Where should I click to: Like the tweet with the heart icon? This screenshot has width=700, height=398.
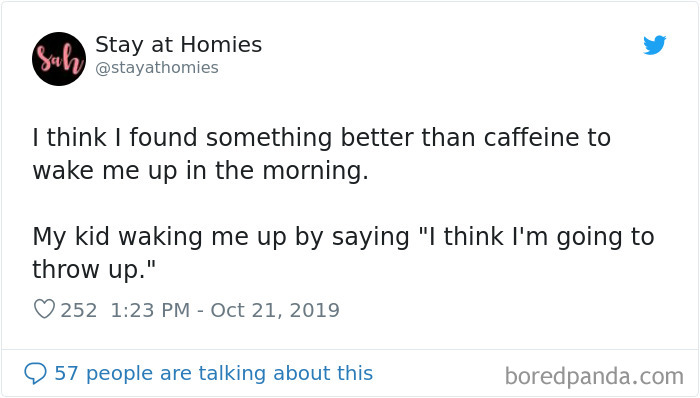(44, 309)
